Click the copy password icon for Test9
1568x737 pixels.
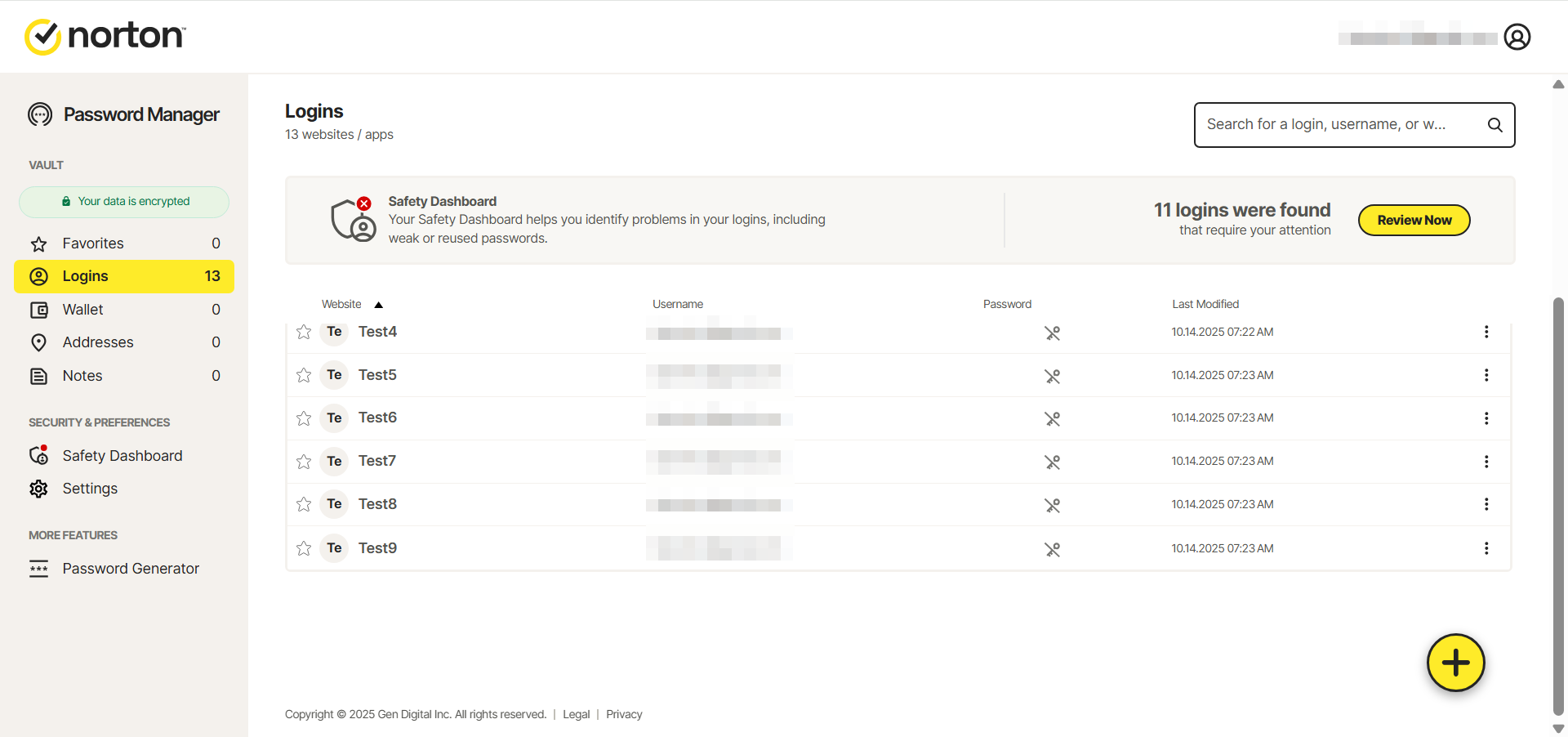pyautogui.click(x=1052, y=549)
